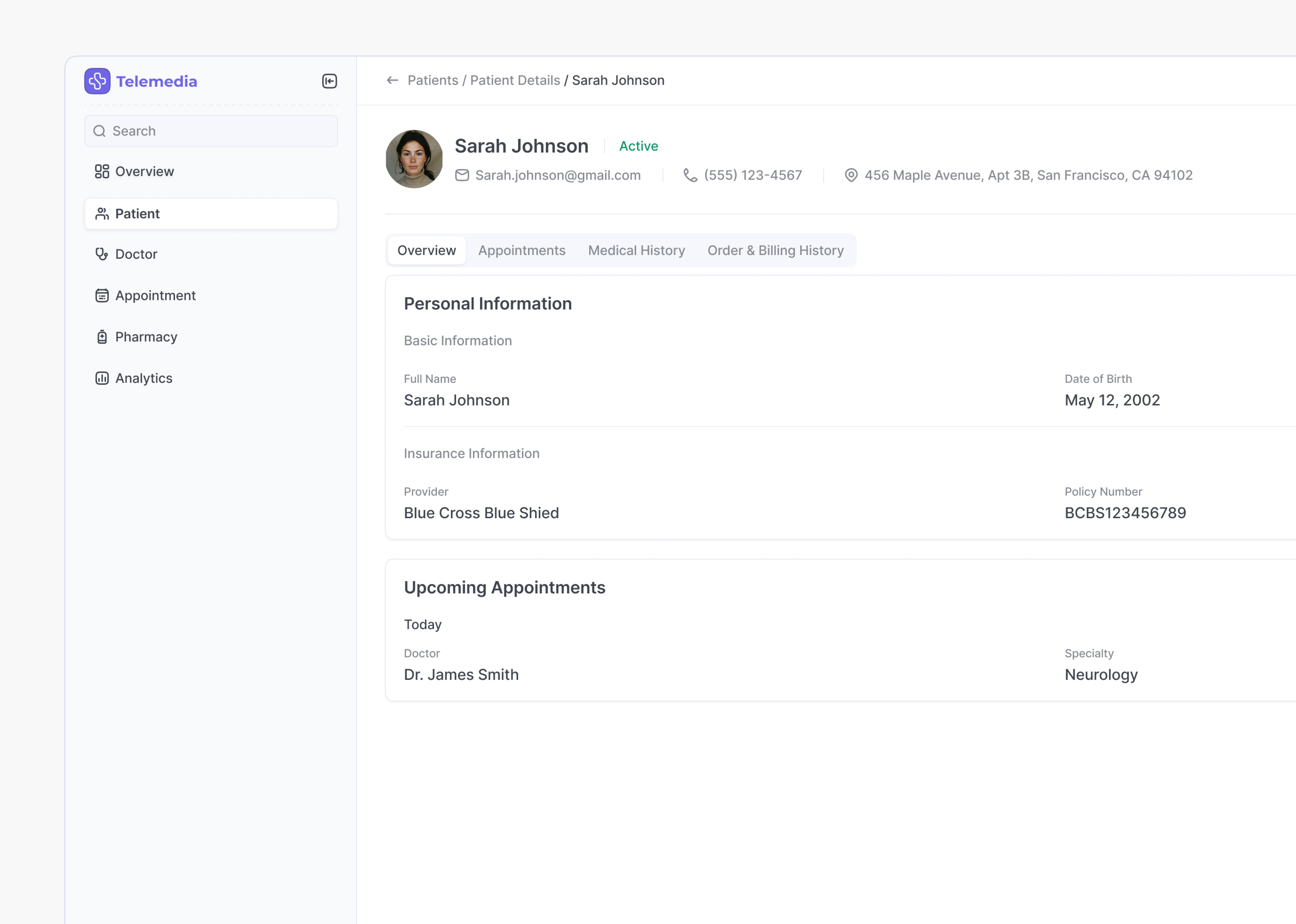This screenshot has height=924, width=1296.
Task: Click the Patients breadcrumb link
Action: pos(432,80)
